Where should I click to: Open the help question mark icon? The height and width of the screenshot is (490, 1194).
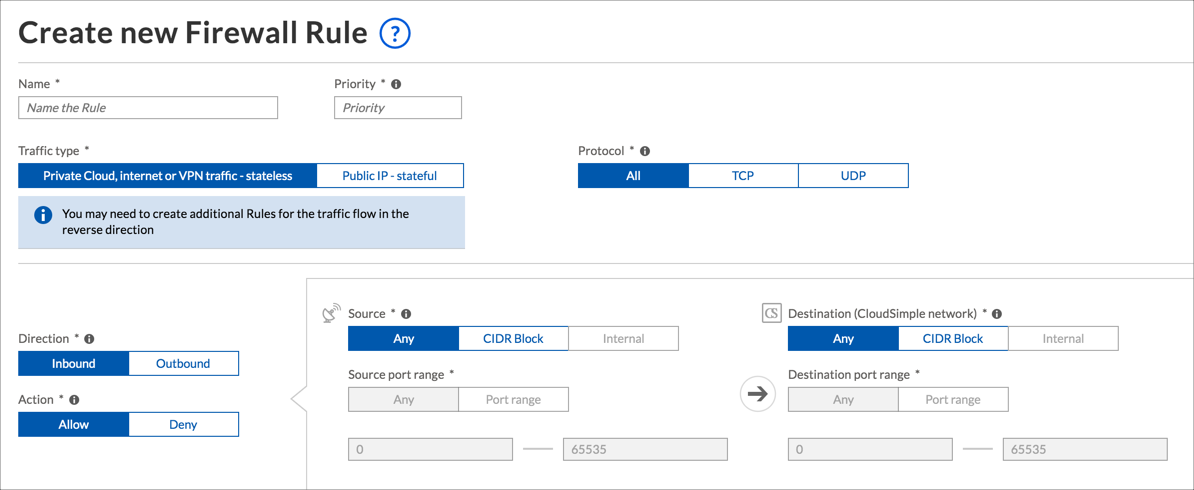[x=395, y=33]
